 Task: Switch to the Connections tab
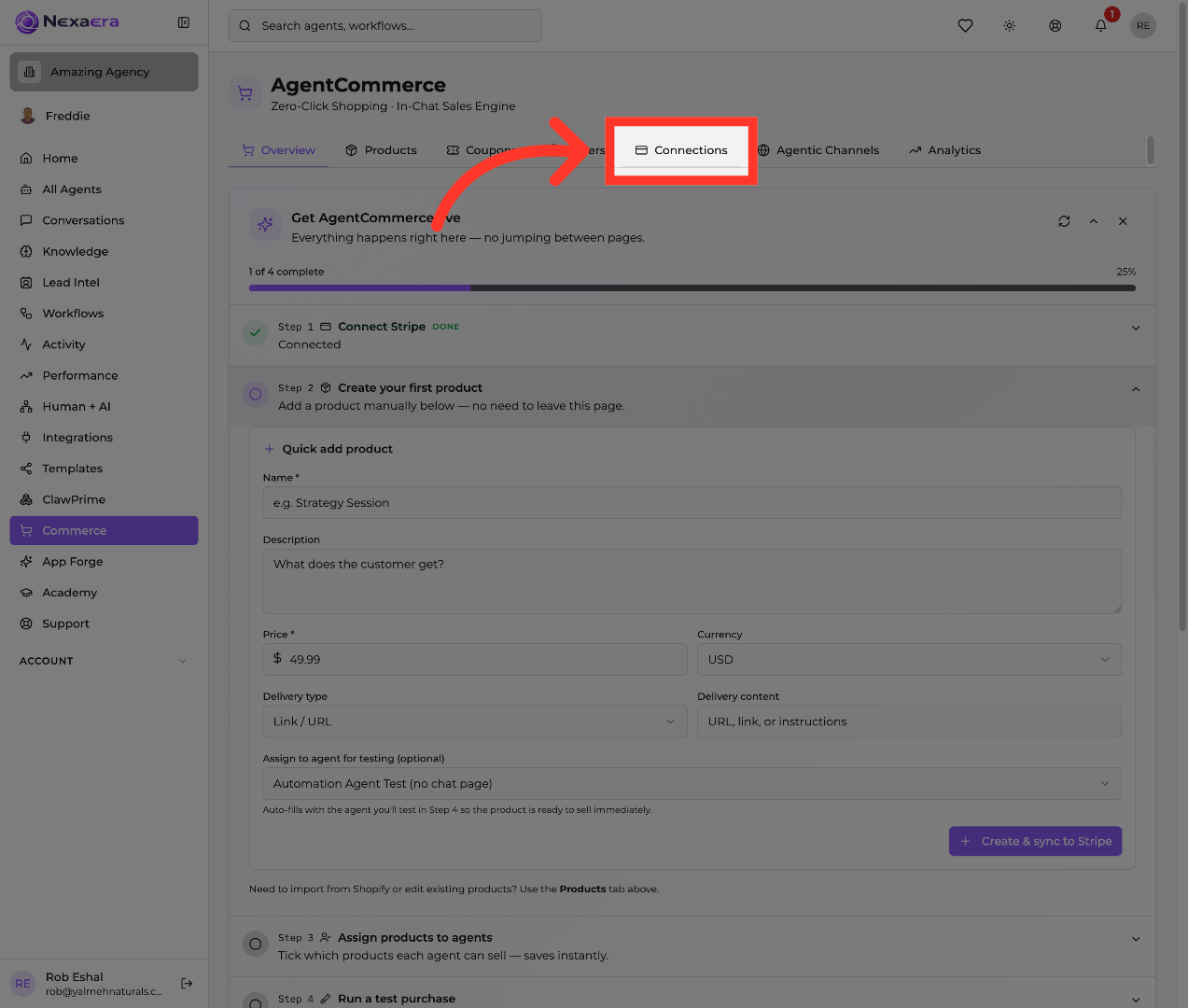point(681,150)
